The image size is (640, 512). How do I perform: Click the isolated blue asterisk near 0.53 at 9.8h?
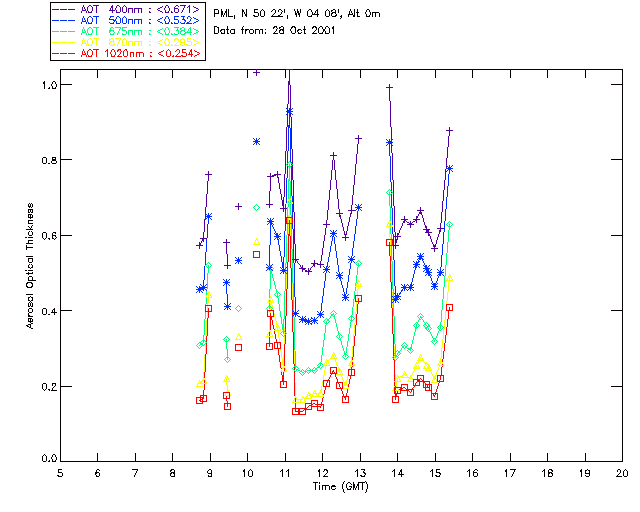(238, 260)
